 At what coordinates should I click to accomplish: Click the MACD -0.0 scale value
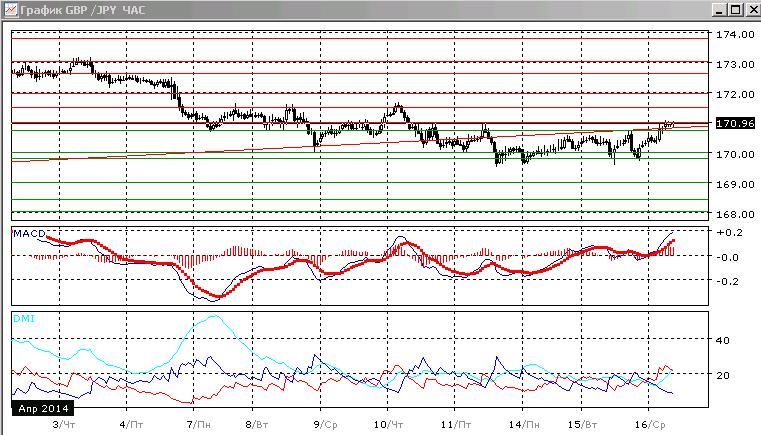[728, 257]
